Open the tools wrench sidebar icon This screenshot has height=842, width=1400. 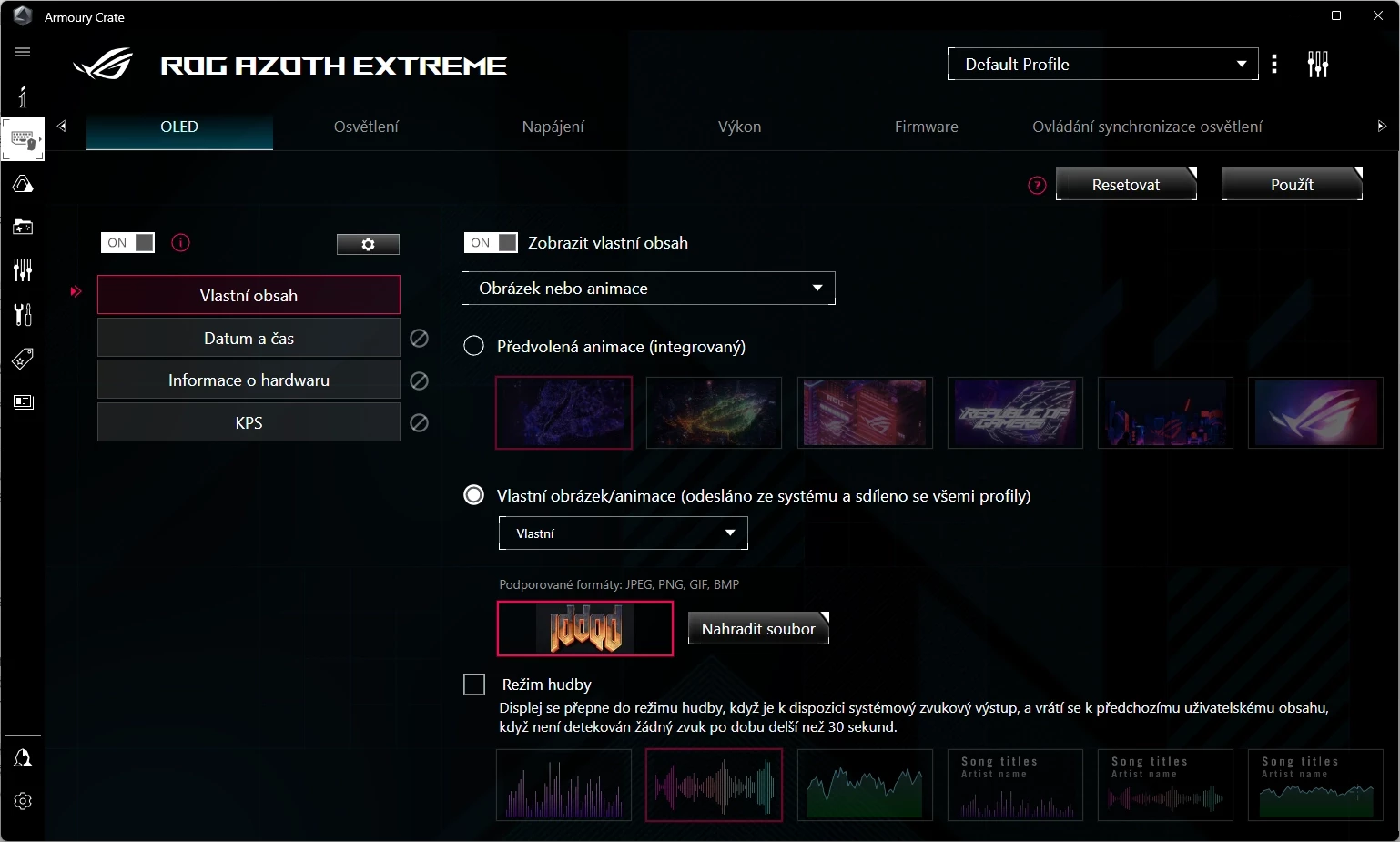(23, 314)
